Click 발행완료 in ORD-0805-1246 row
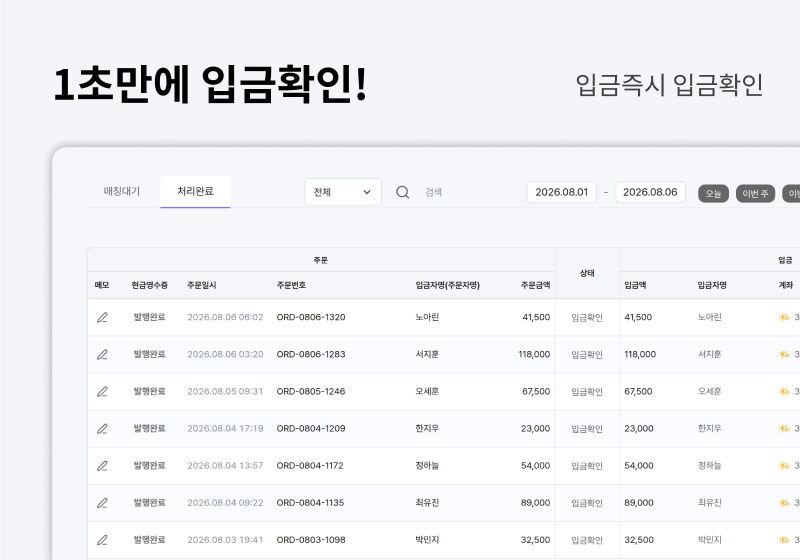Viewport: 800px width, 560px height. pyautogui.click(x=149, y=392)
